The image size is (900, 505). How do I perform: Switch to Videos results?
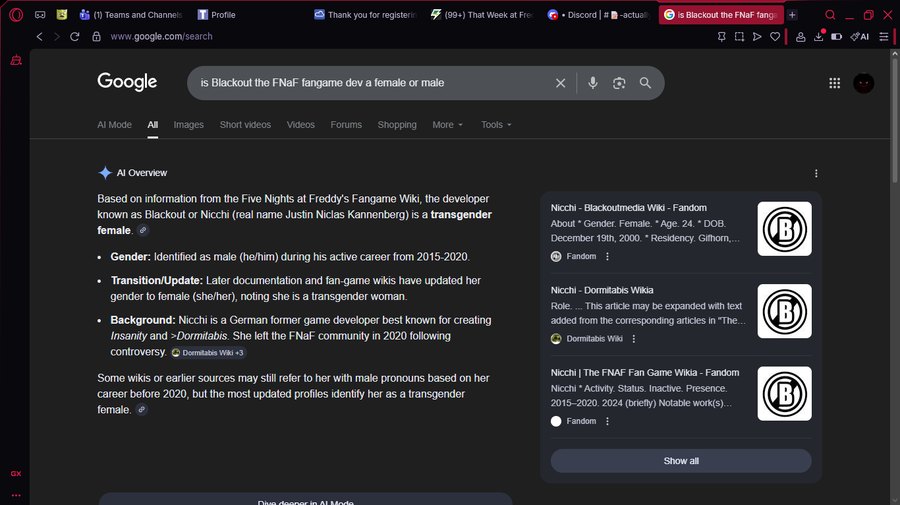(301, 125)
